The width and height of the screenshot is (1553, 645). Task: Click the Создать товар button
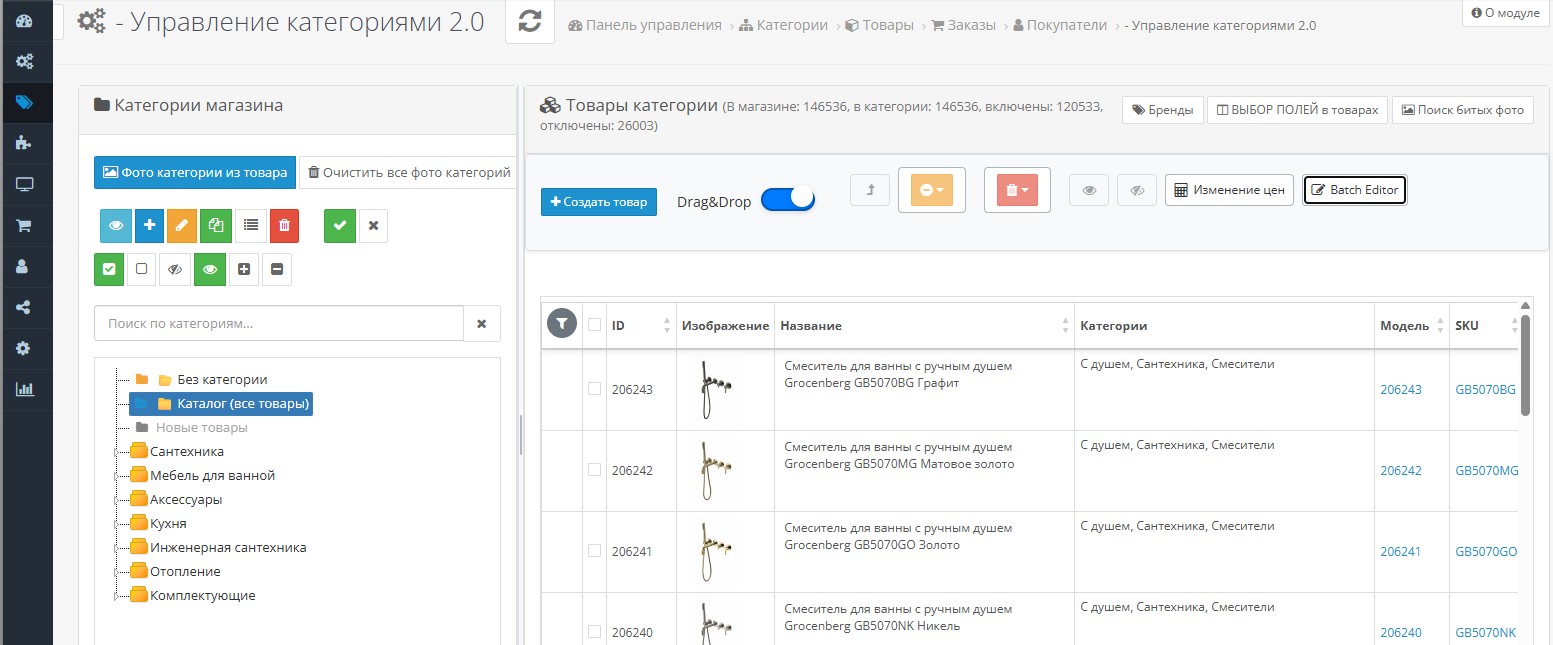click(598, 202)
